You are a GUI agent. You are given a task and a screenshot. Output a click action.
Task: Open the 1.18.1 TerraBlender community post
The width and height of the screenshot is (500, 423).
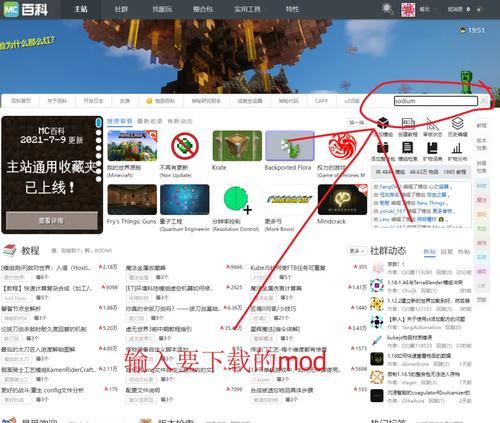425,282
